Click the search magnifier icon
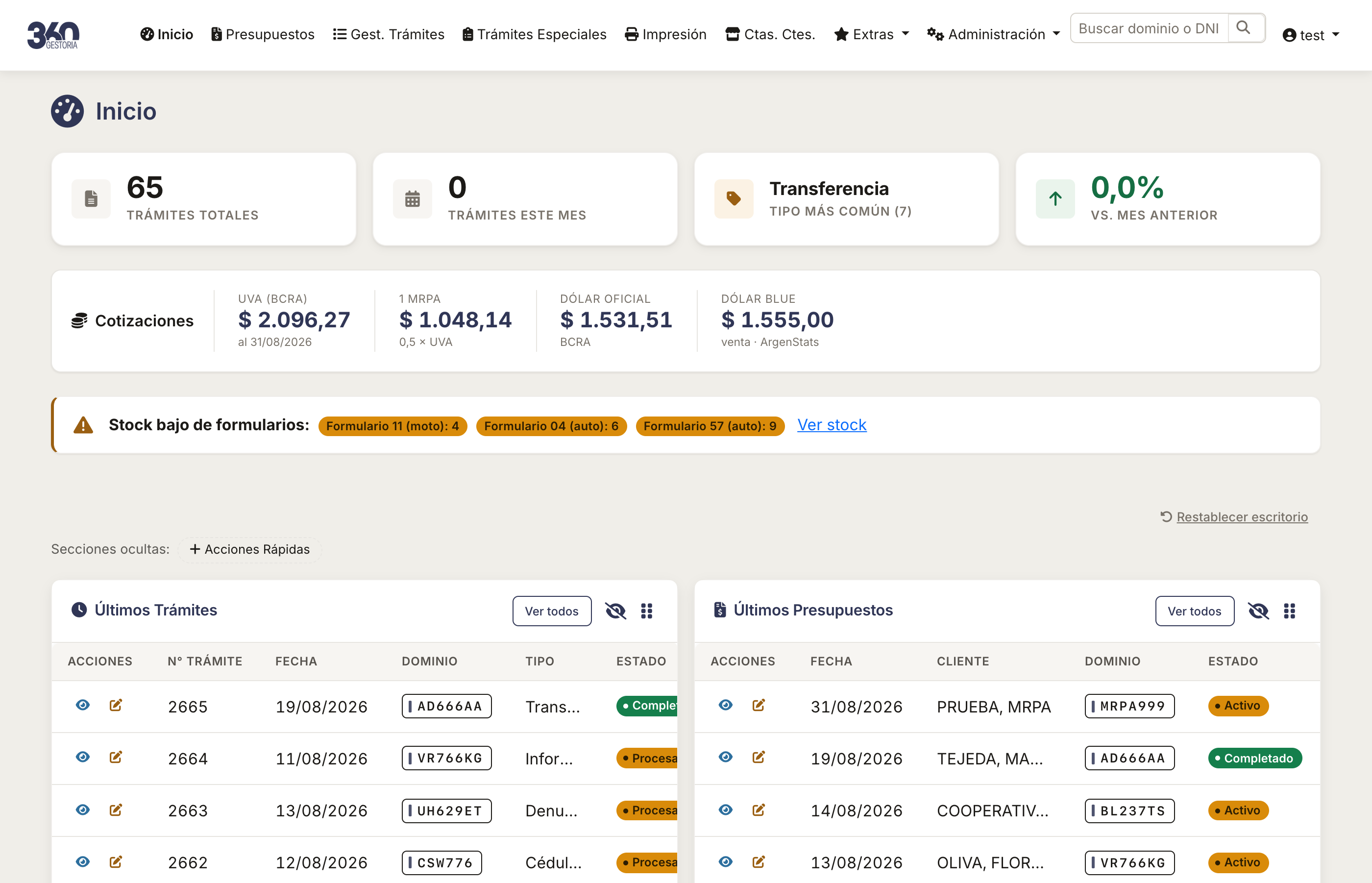The image size is (1372, 883). 1243,27
